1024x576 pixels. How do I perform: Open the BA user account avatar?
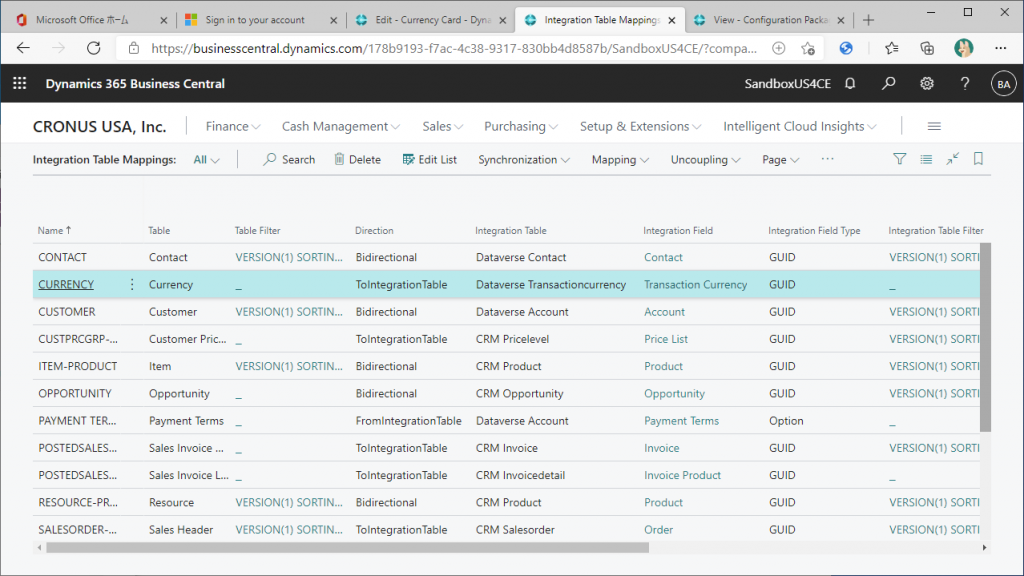tap(1003, 84)
